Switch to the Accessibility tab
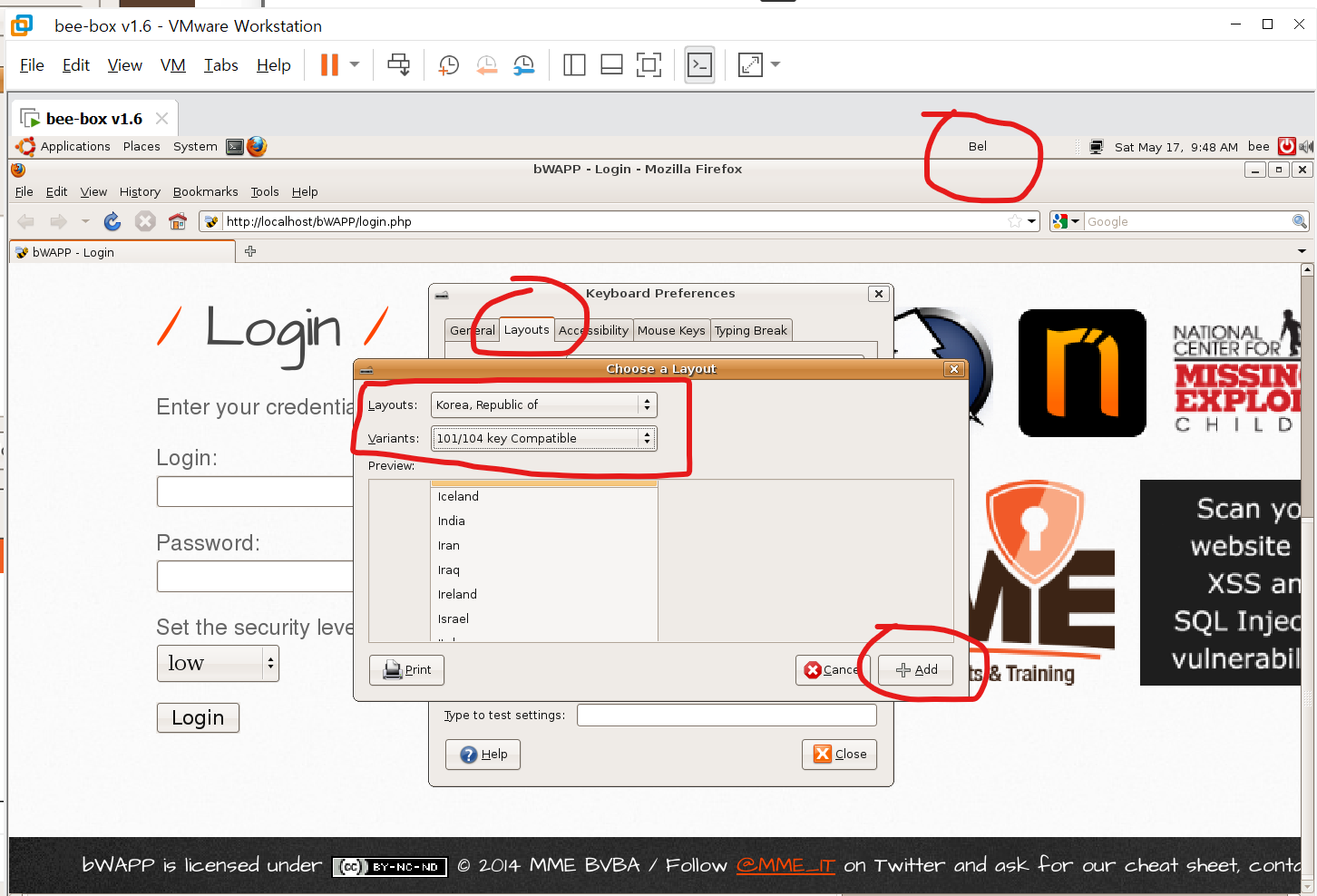The image size is (1317, 896). 594,330
